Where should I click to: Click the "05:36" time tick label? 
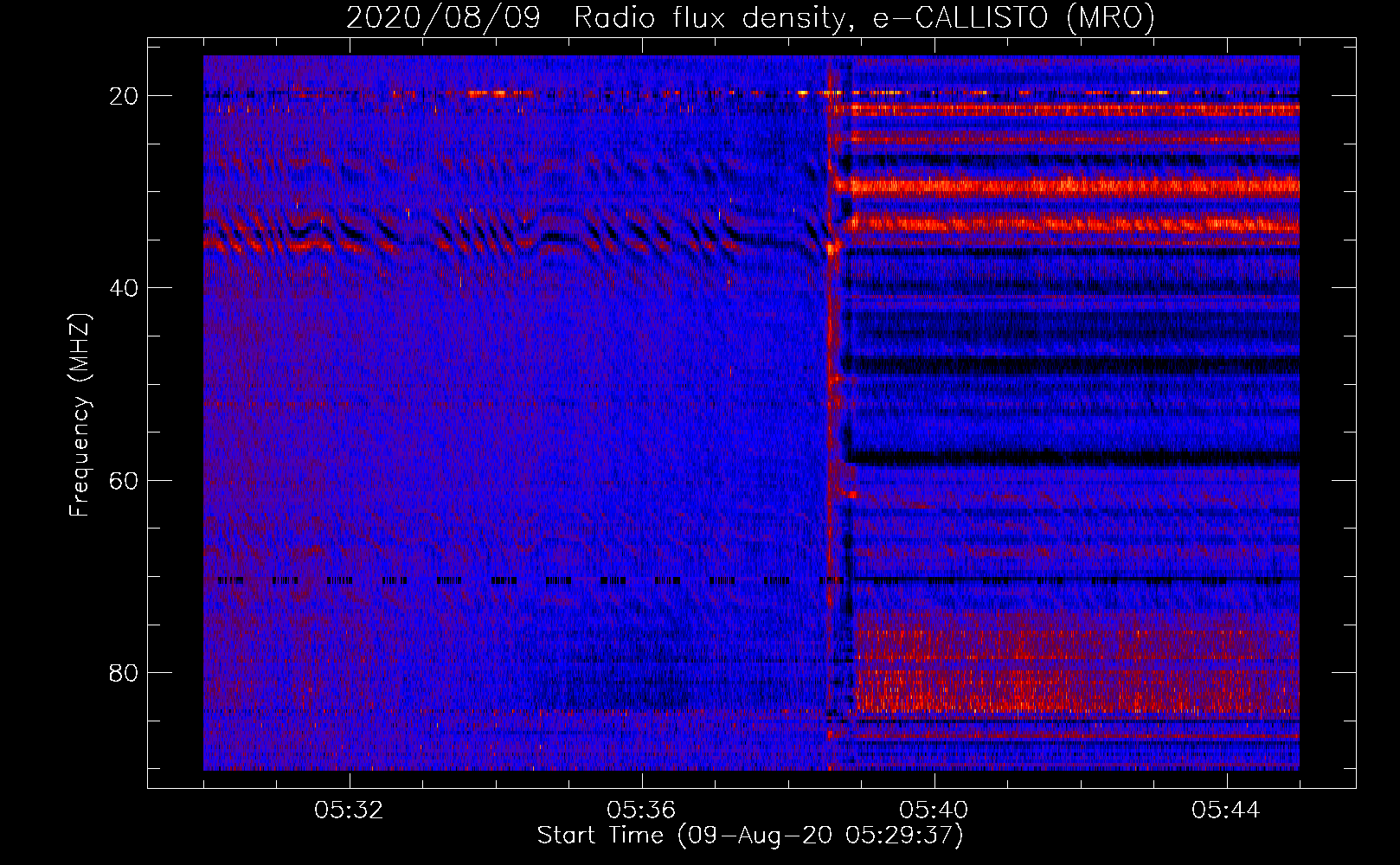[642, 811]
